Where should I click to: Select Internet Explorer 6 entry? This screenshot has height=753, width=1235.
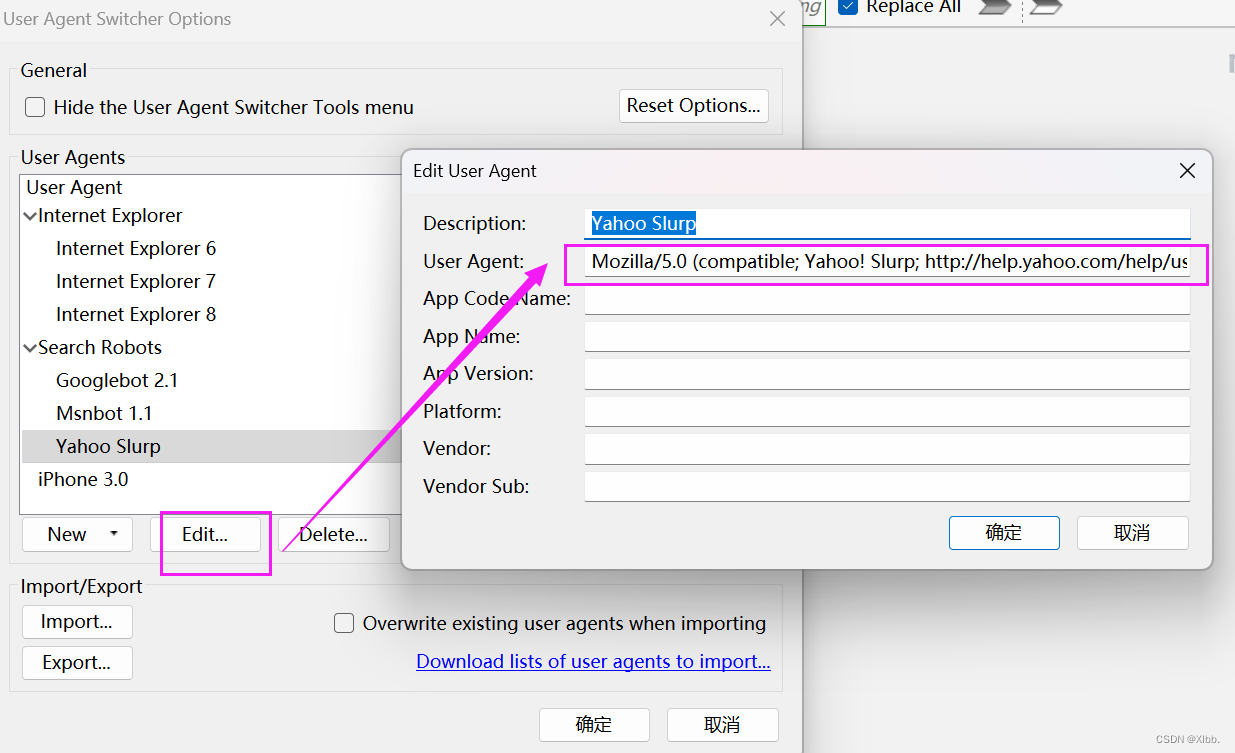(x=136, y=248)
